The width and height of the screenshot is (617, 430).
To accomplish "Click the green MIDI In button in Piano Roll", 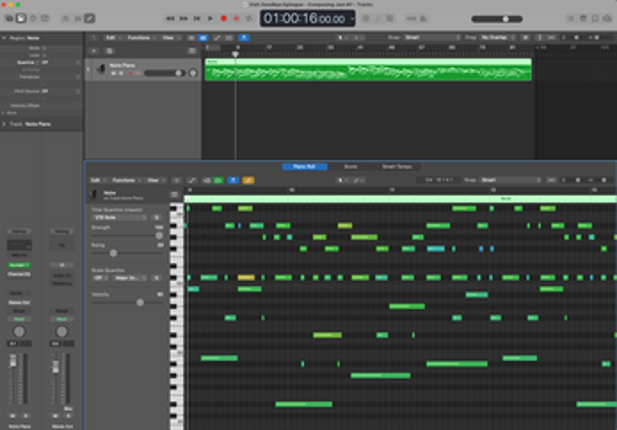I will (216, 180).
